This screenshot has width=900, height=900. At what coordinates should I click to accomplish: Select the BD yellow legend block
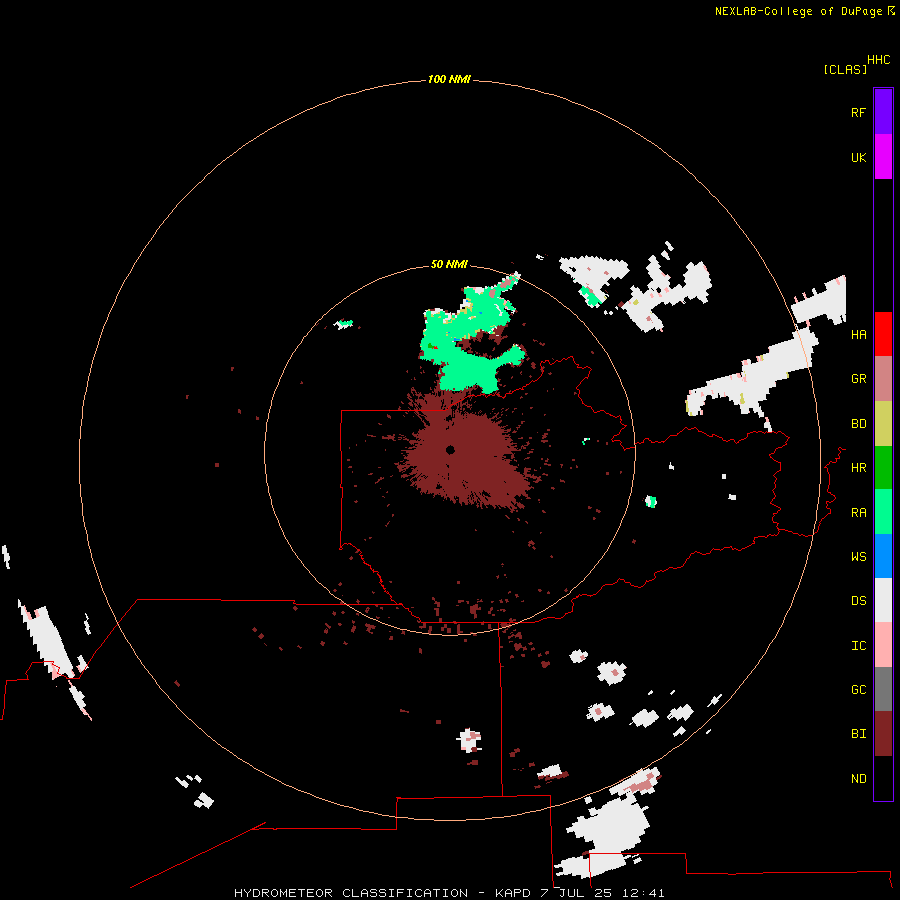(x=883, y=424)
